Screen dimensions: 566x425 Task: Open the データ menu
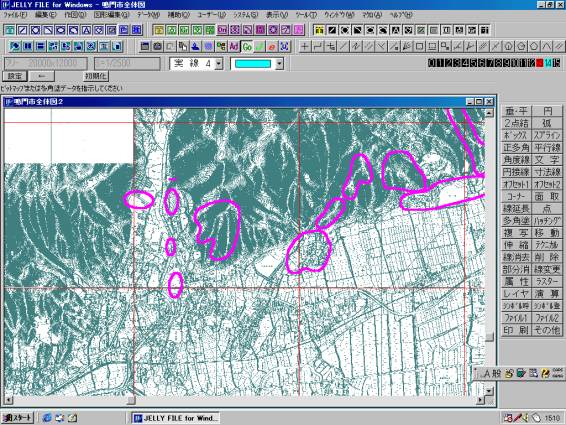coord(148,15)
